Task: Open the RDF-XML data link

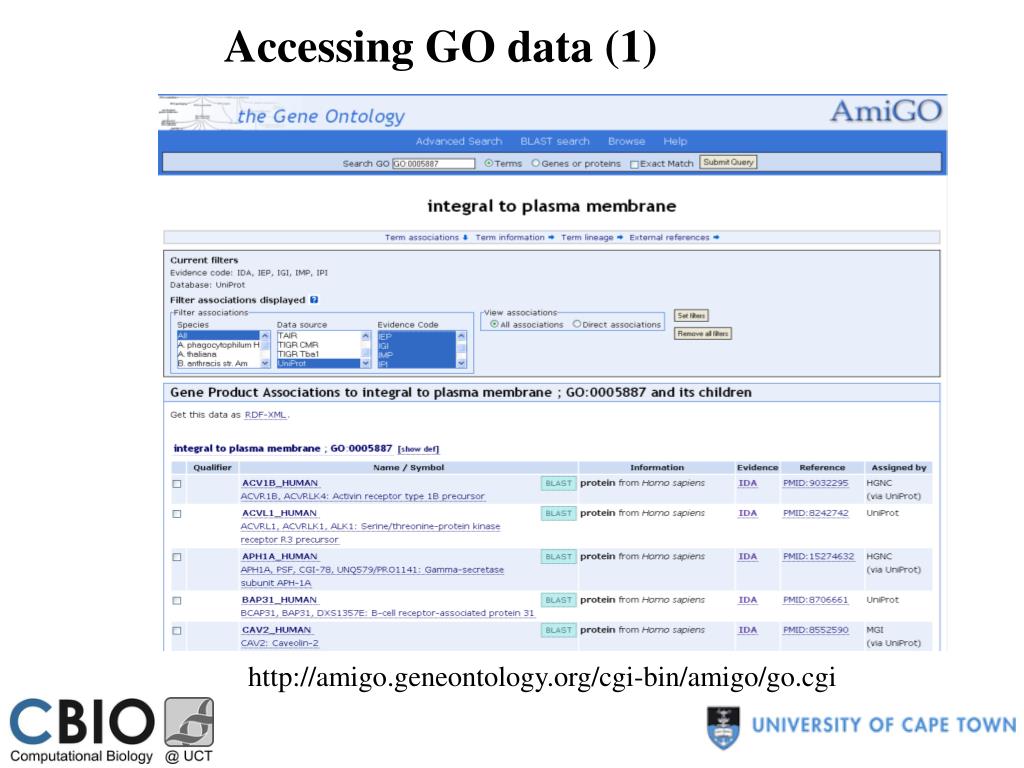Action: click(x=265, y=415)
